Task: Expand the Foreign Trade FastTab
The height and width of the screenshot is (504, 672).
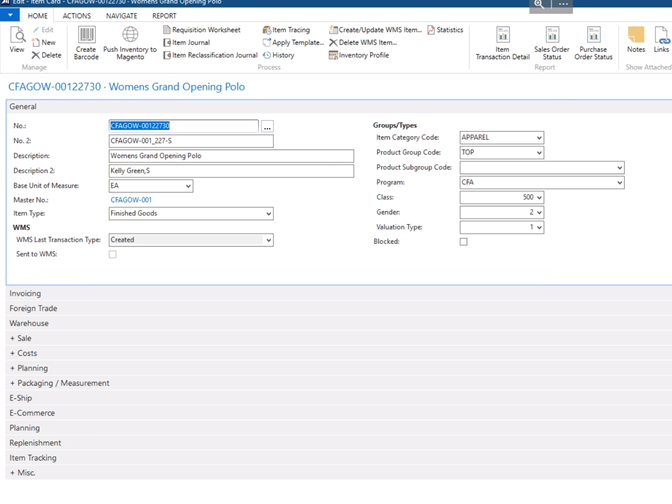Action: coord(339,309)
